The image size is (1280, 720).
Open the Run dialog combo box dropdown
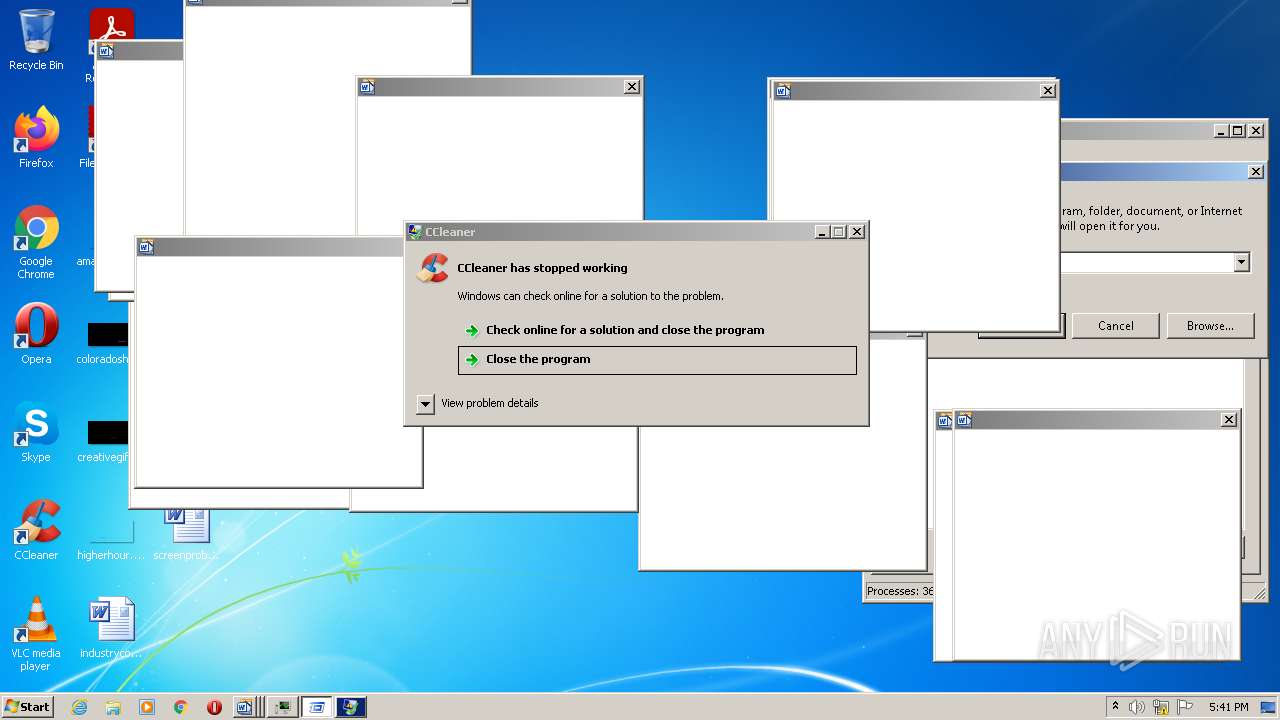coord(1241,263)
